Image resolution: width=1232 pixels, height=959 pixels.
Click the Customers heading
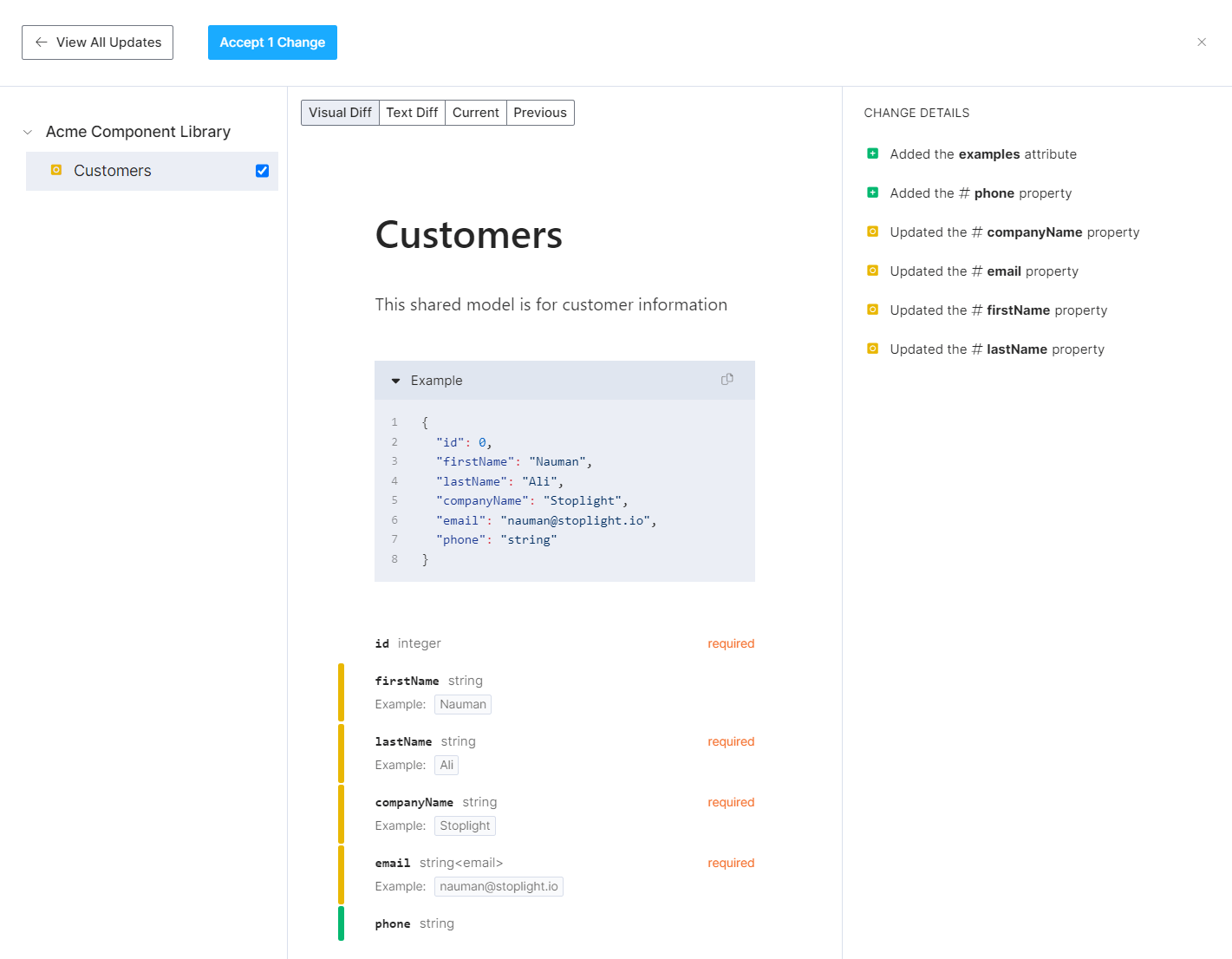[x=469, y=235]
